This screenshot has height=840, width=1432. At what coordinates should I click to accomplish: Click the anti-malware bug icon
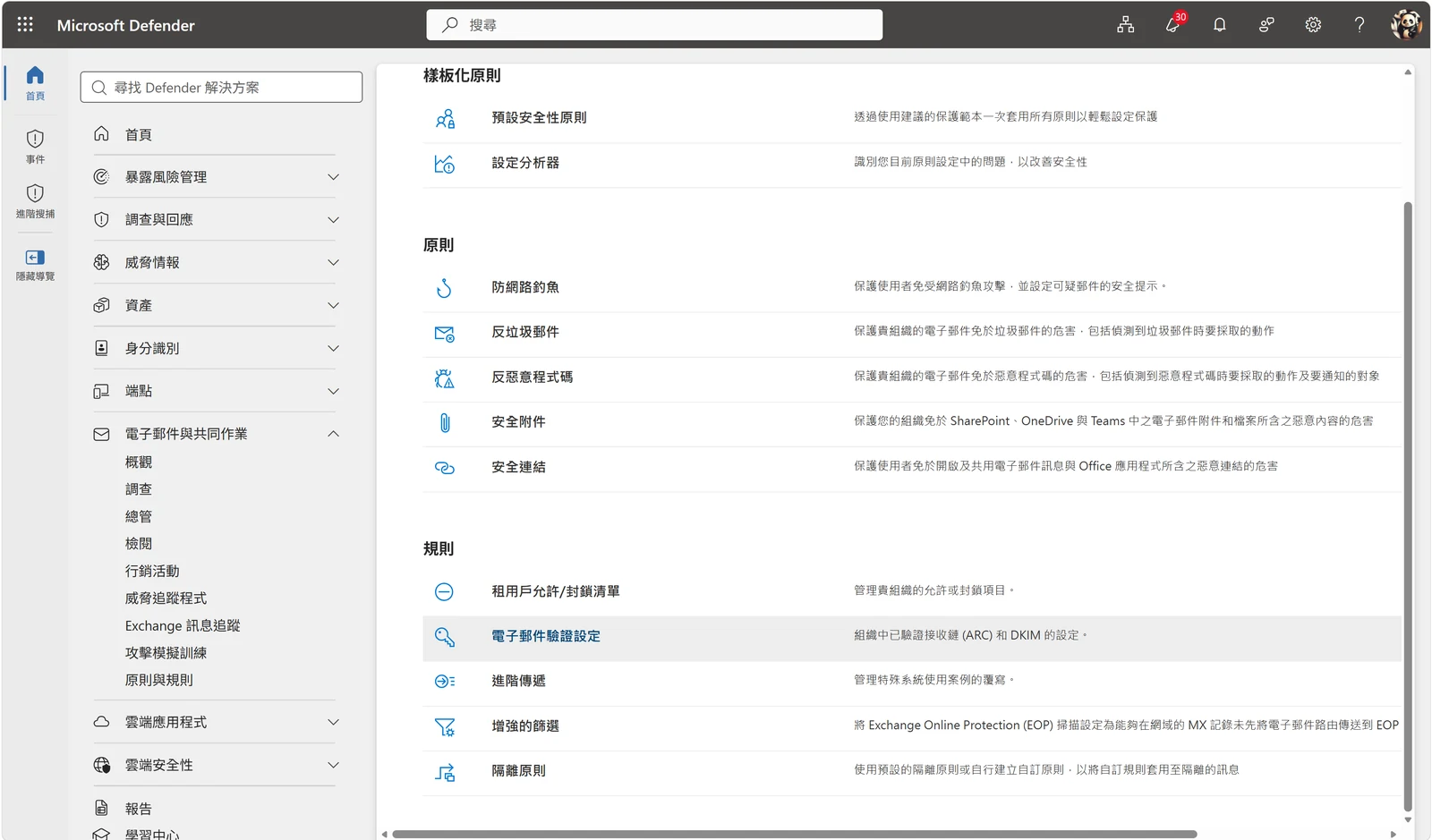click(x=444, y=378)
